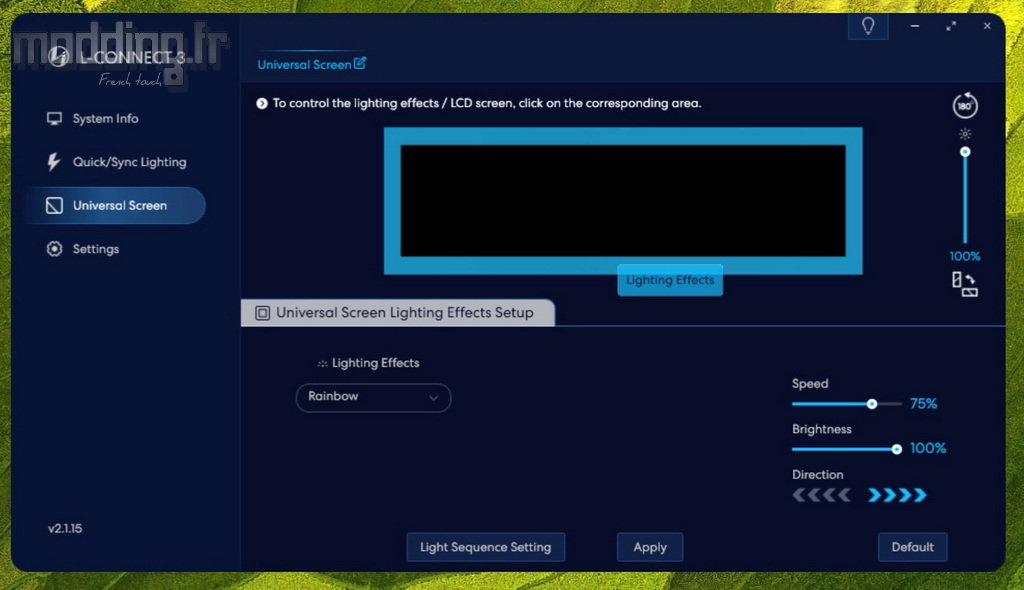Click the edit pencil next to Universal Screen

point(360,64)
